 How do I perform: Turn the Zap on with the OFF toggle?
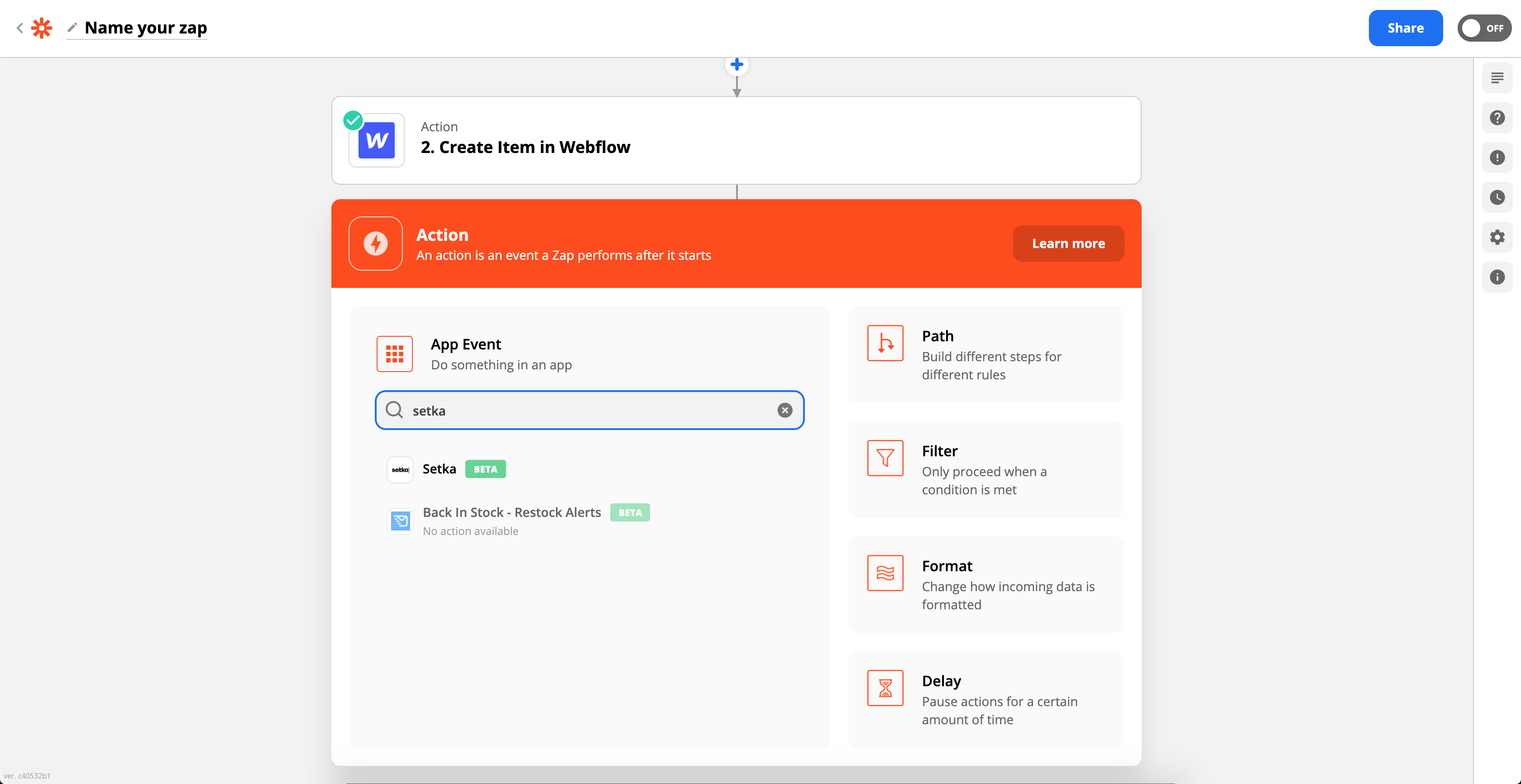coord(1484,28)
